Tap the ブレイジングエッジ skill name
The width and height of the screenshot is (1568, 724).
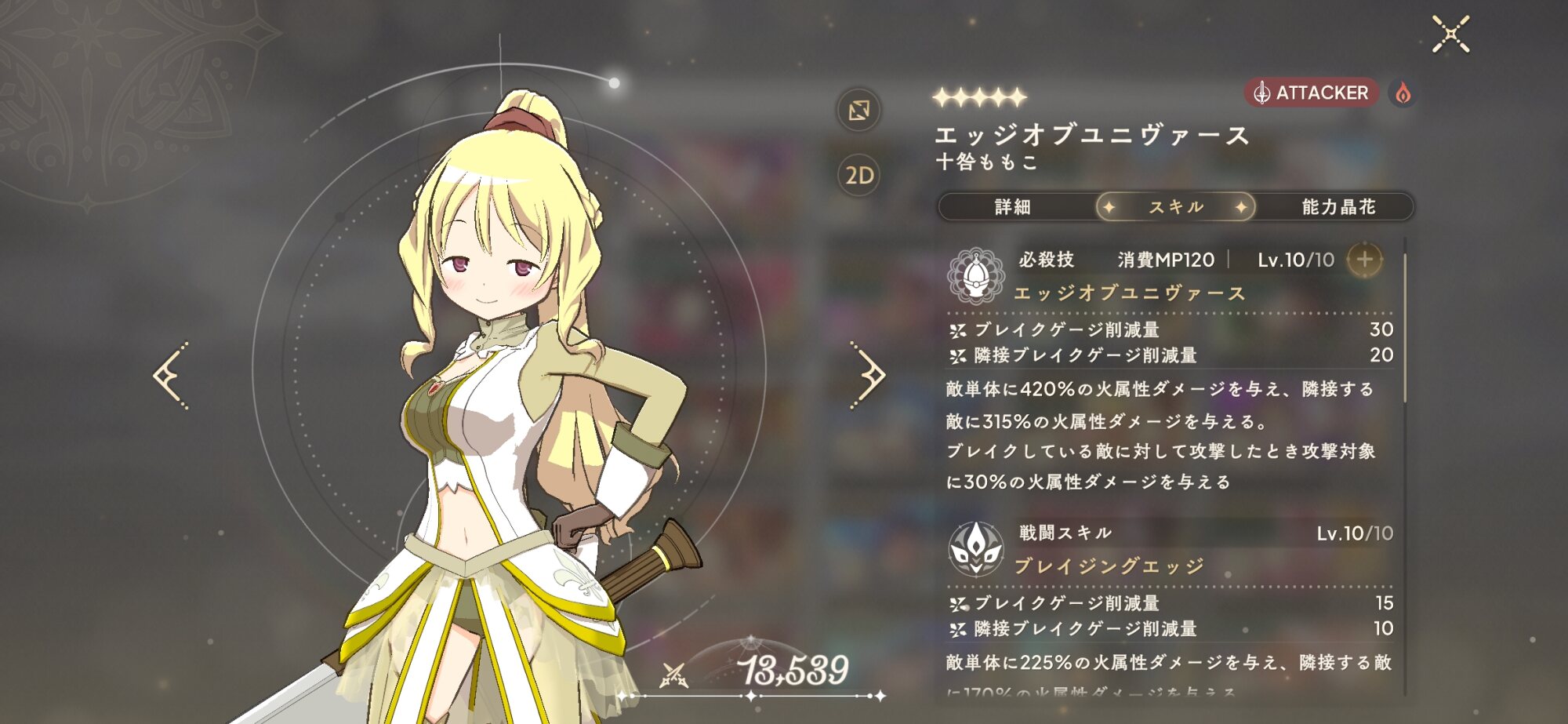1109,566
